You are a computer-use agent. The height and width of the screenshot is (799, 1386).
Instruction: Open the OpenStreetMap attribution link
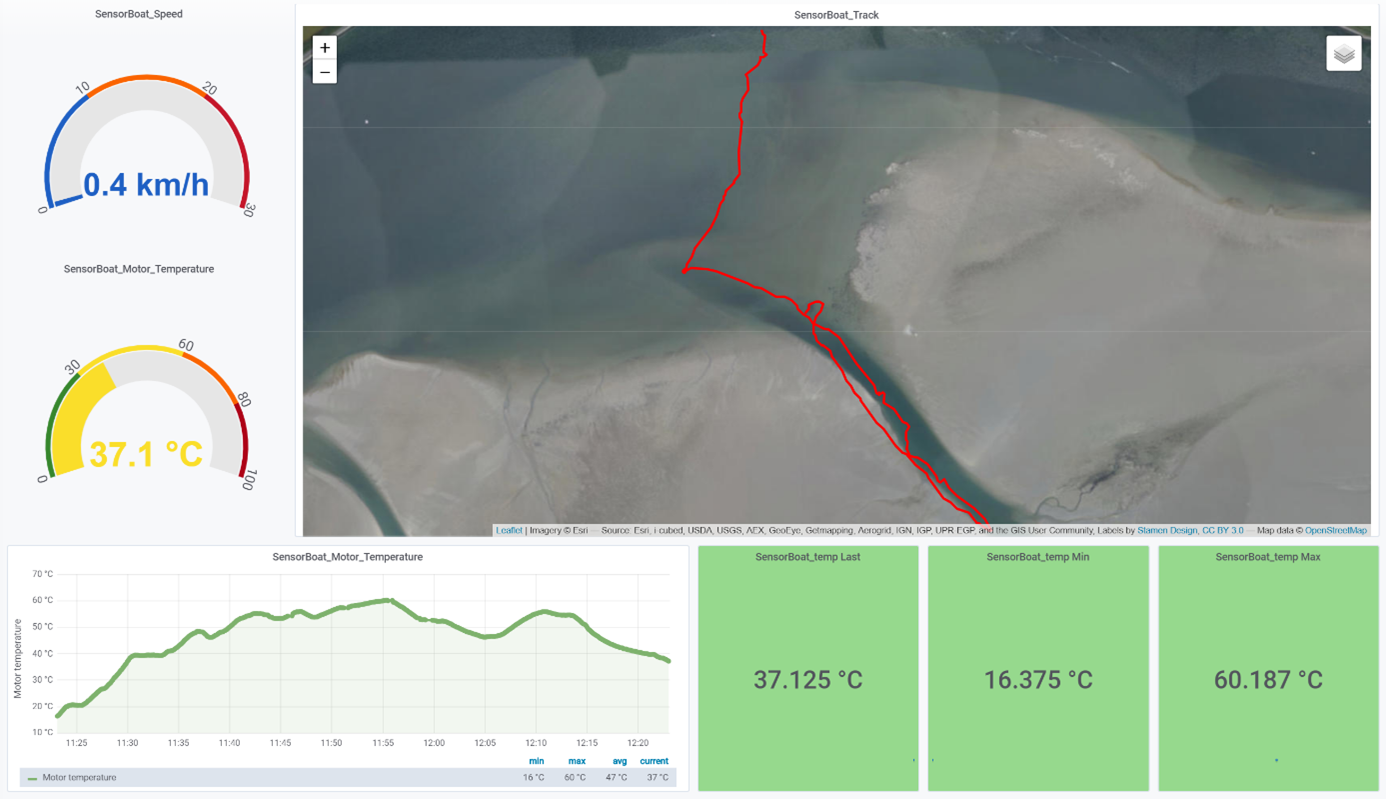(x=1335, y=530)
